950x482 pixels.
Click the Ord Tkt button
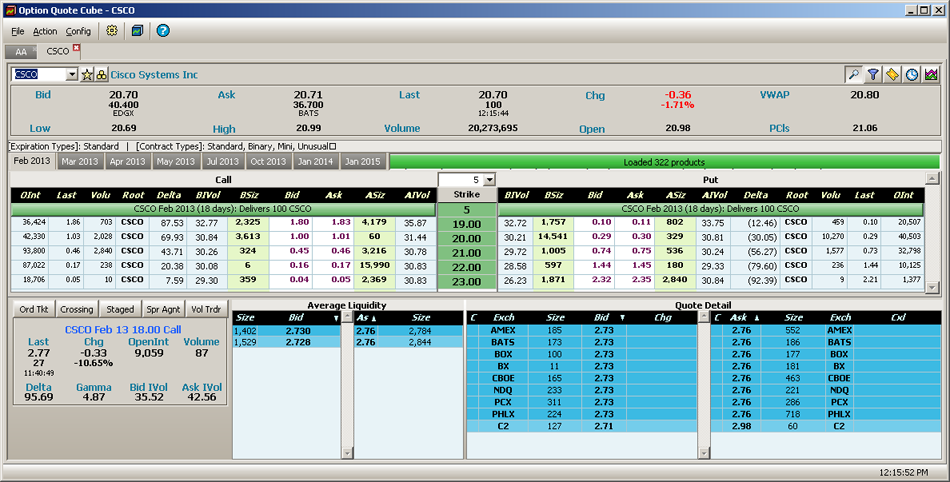[x=33, y=310]
